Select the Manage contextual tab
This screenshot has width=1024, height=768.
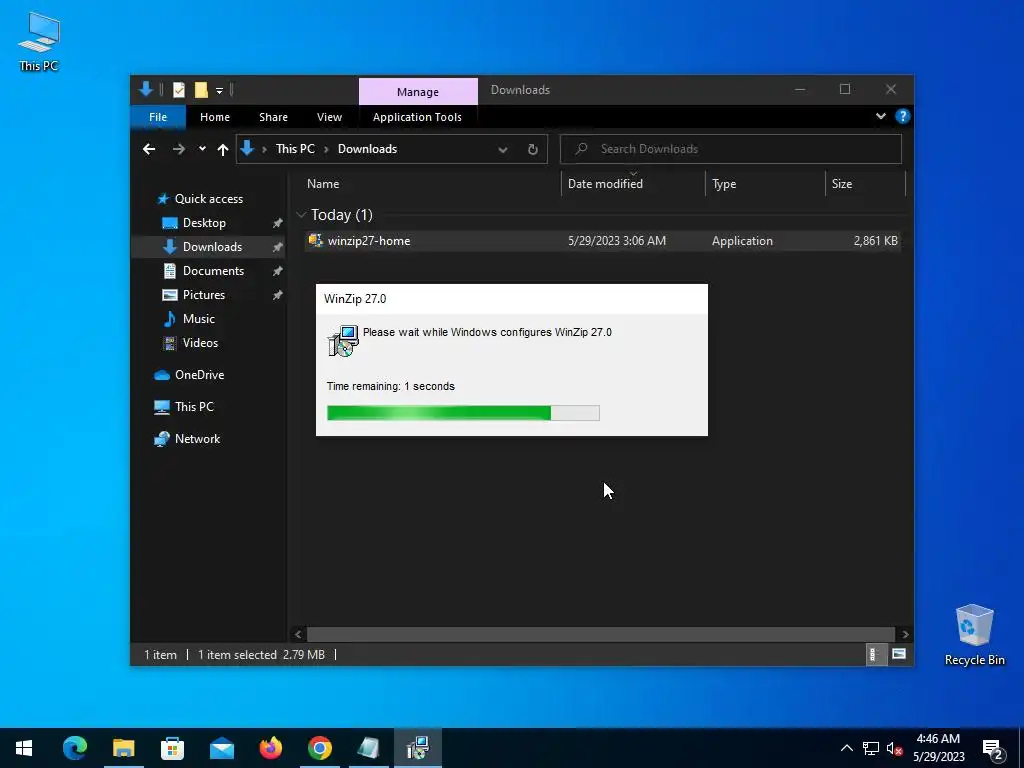(418, 92)
